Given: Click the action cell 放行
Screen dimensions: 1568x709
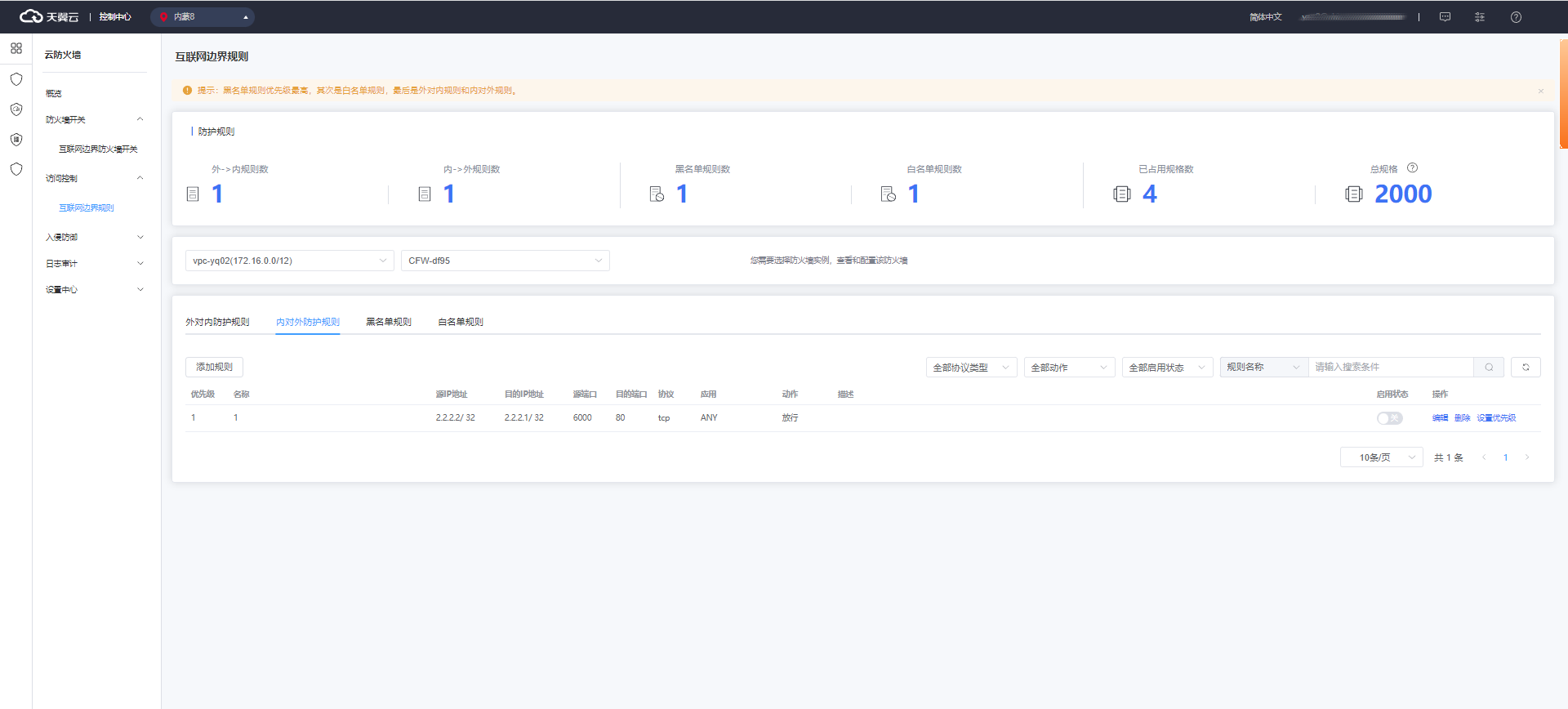Looking at the screenshot, I should tap(790, 418).
